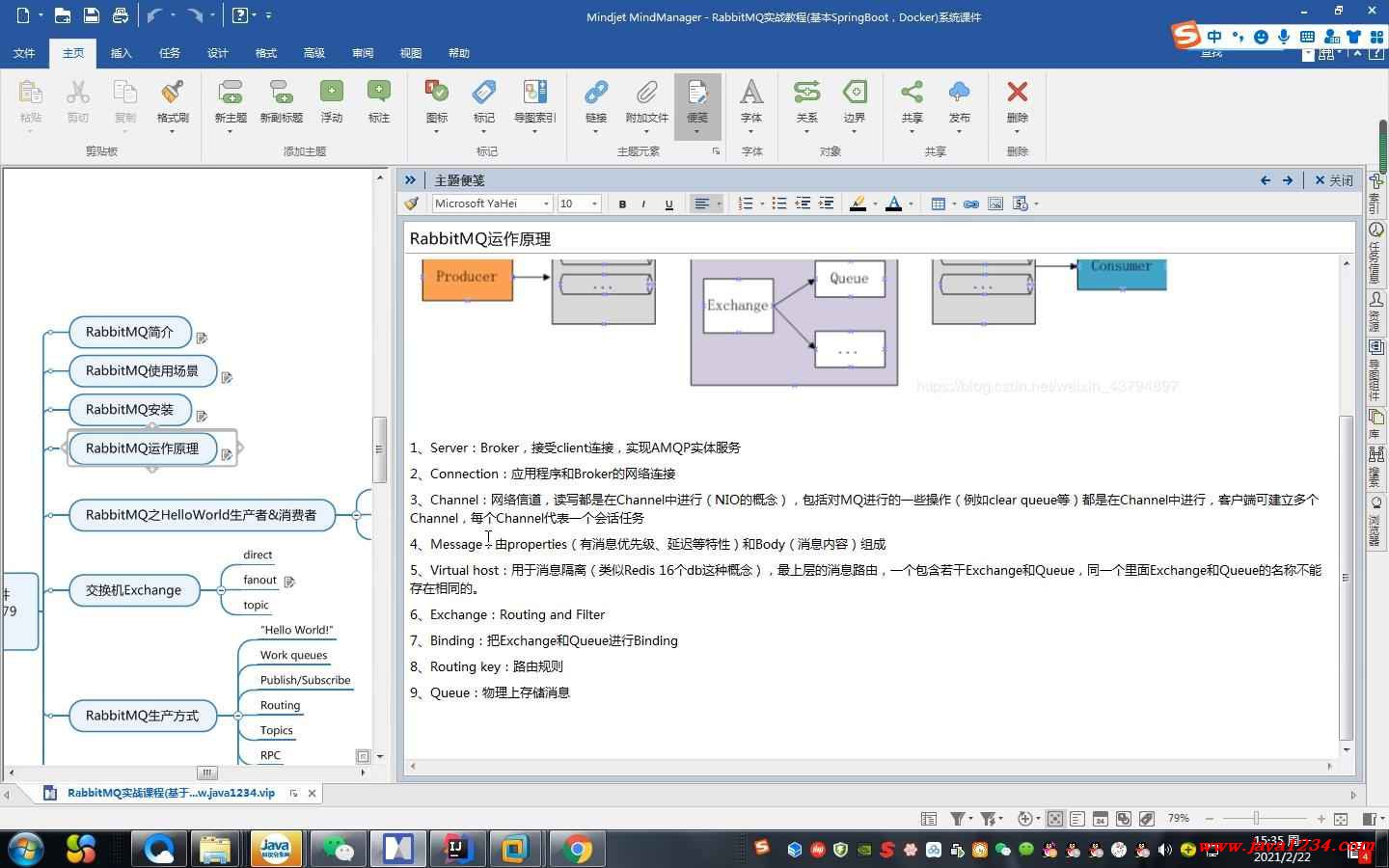Select the RabbitMQ使用场景 topic
The height and width of the screenshot is (868, 1389).
point(142,370)
